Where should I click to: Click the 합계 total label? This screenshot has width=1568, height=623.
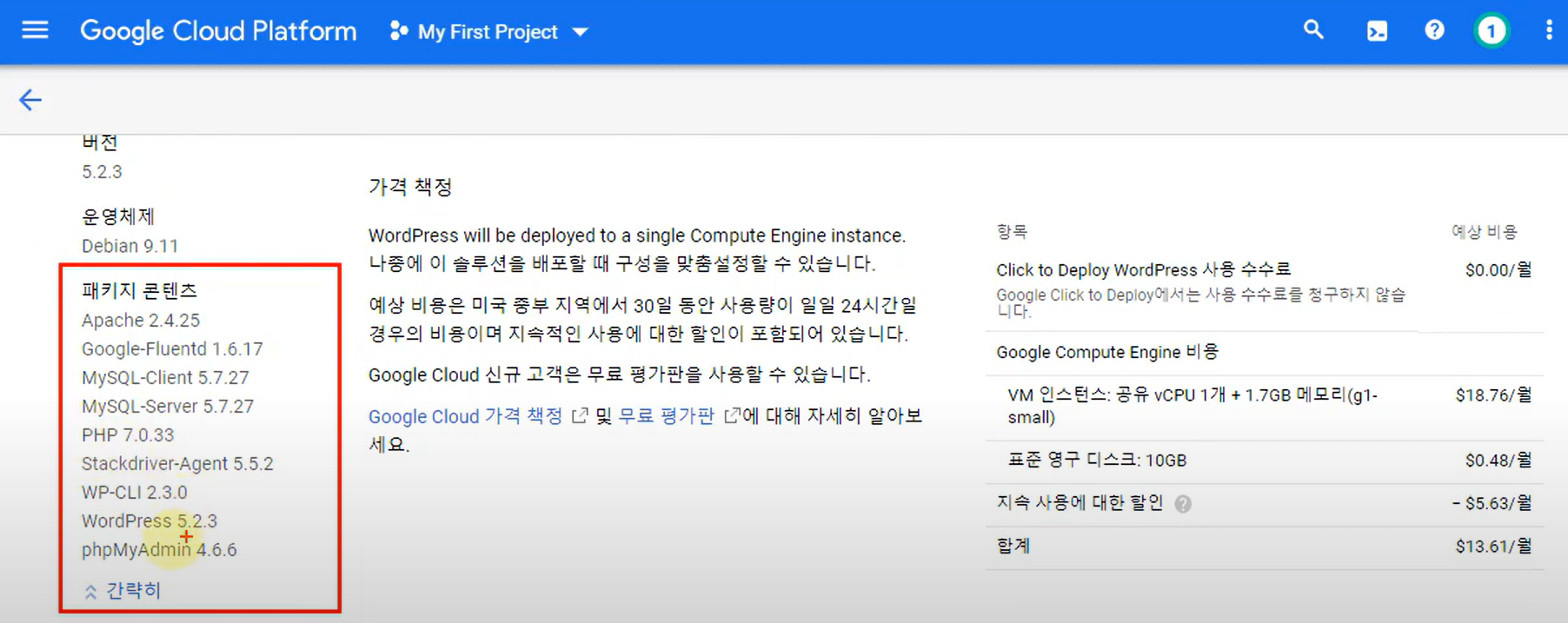pos(1013,547)
